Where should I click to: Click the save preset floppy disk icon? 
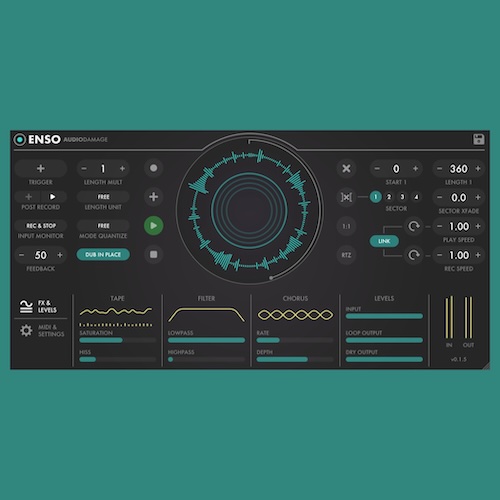tap(479, 139)
